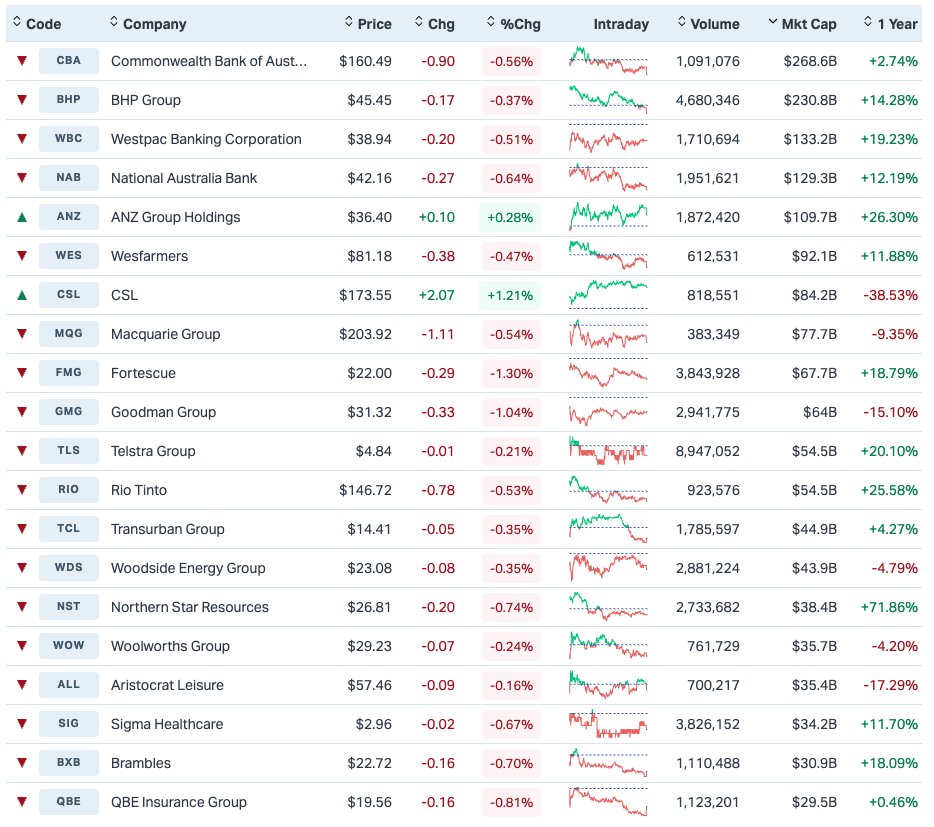
Task: View Sigma Healthcare intraday sparkline chart
Action: click(608, 724)
